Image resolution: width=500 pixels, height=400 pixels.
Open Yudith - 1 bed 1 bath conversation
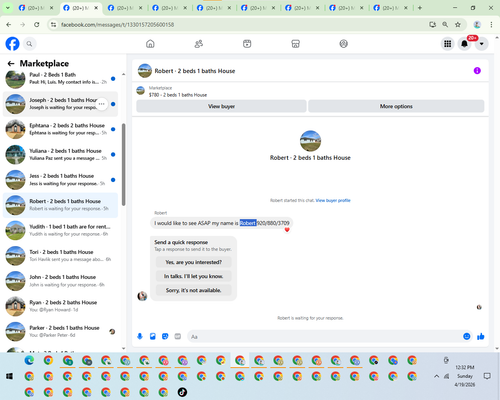(x=60, y=230)
